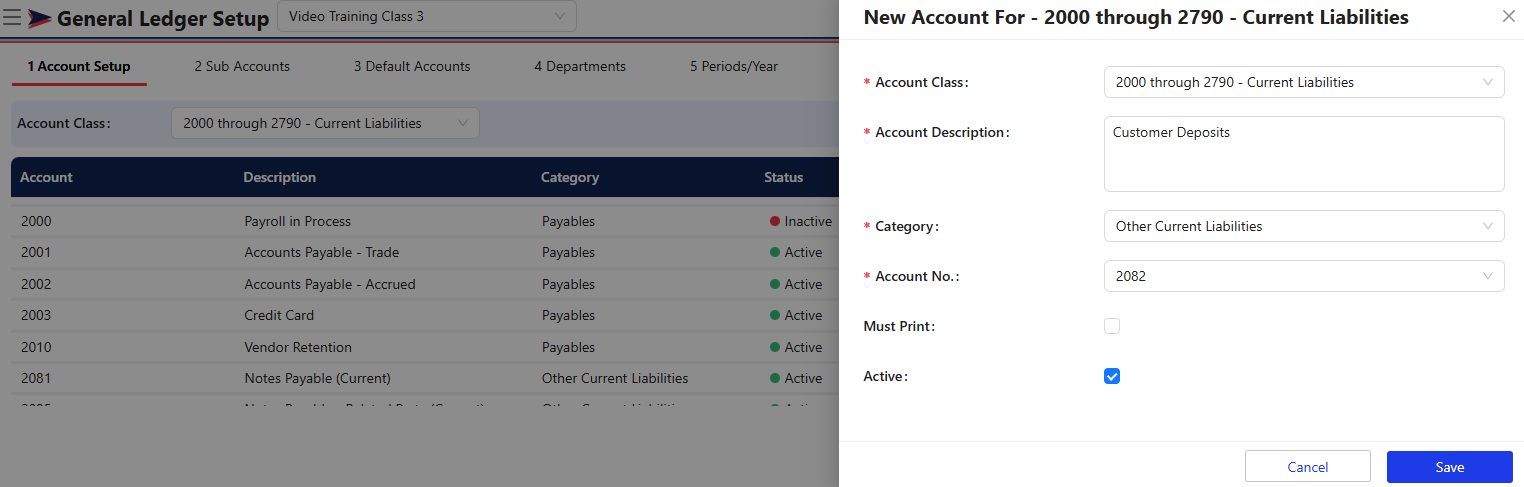Select the Credit Card account row
This screenshot has width=1524, height=487.
tap(279, 315)
